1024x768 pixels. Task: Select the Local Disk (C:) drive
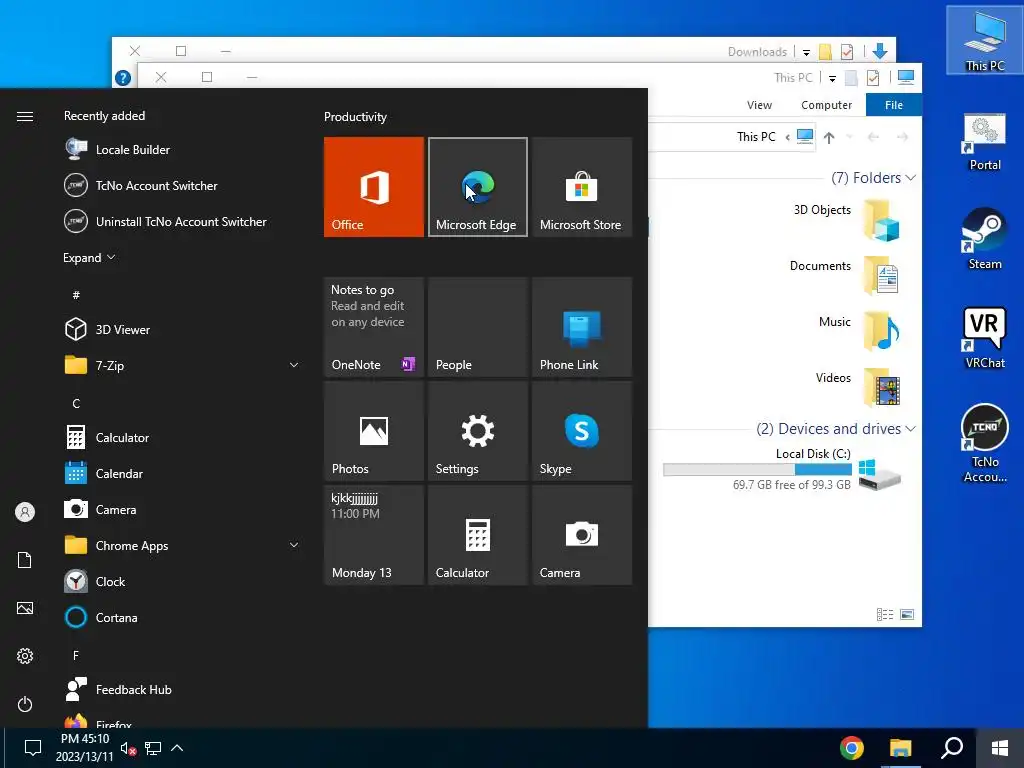click(783, 469)
